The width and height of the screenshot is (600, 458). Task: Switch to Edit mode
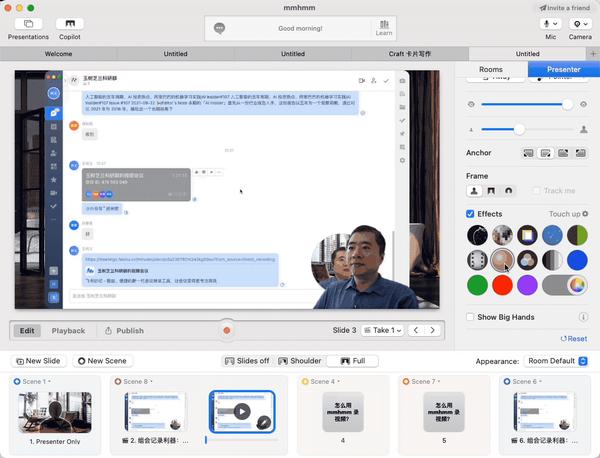coord(27,331)
